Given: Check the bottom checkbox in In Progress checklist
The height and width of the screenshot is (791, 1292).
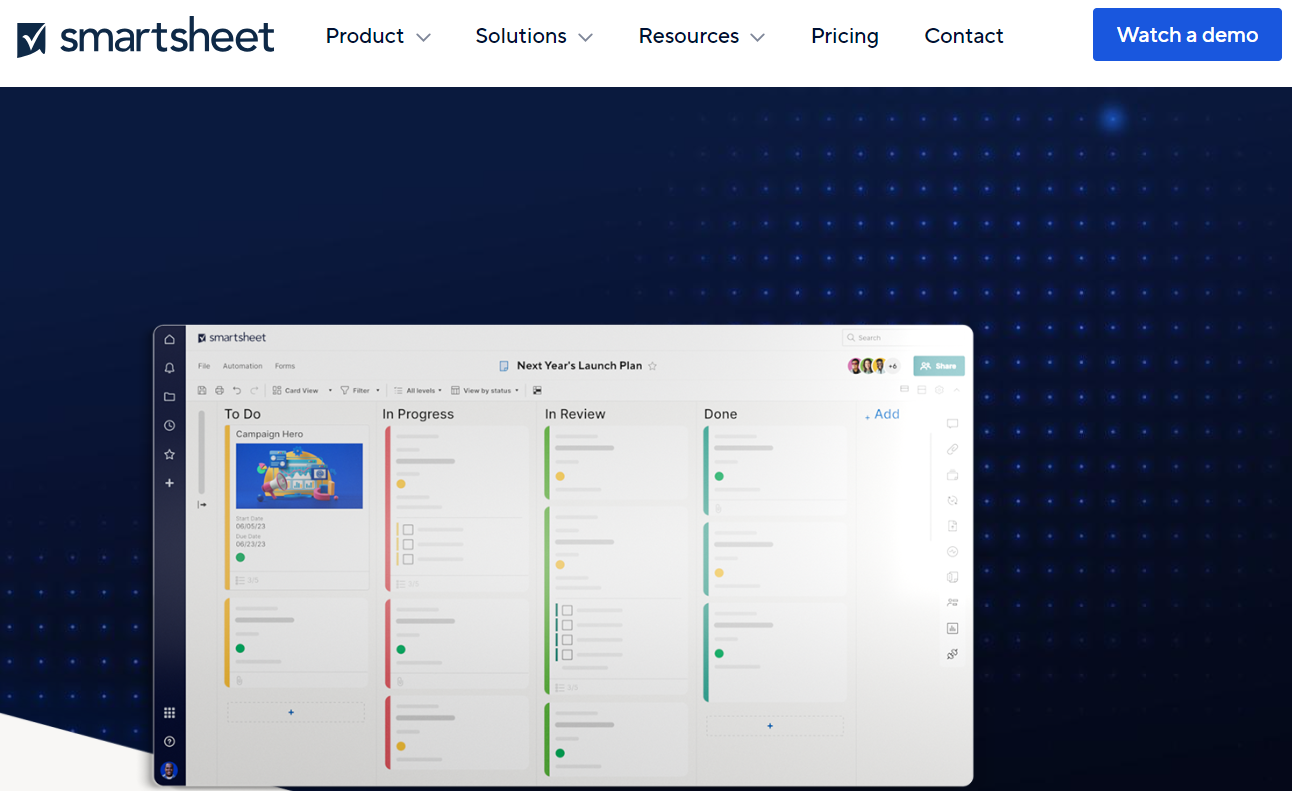Looking at the screenshot, I should pos(408,559).
